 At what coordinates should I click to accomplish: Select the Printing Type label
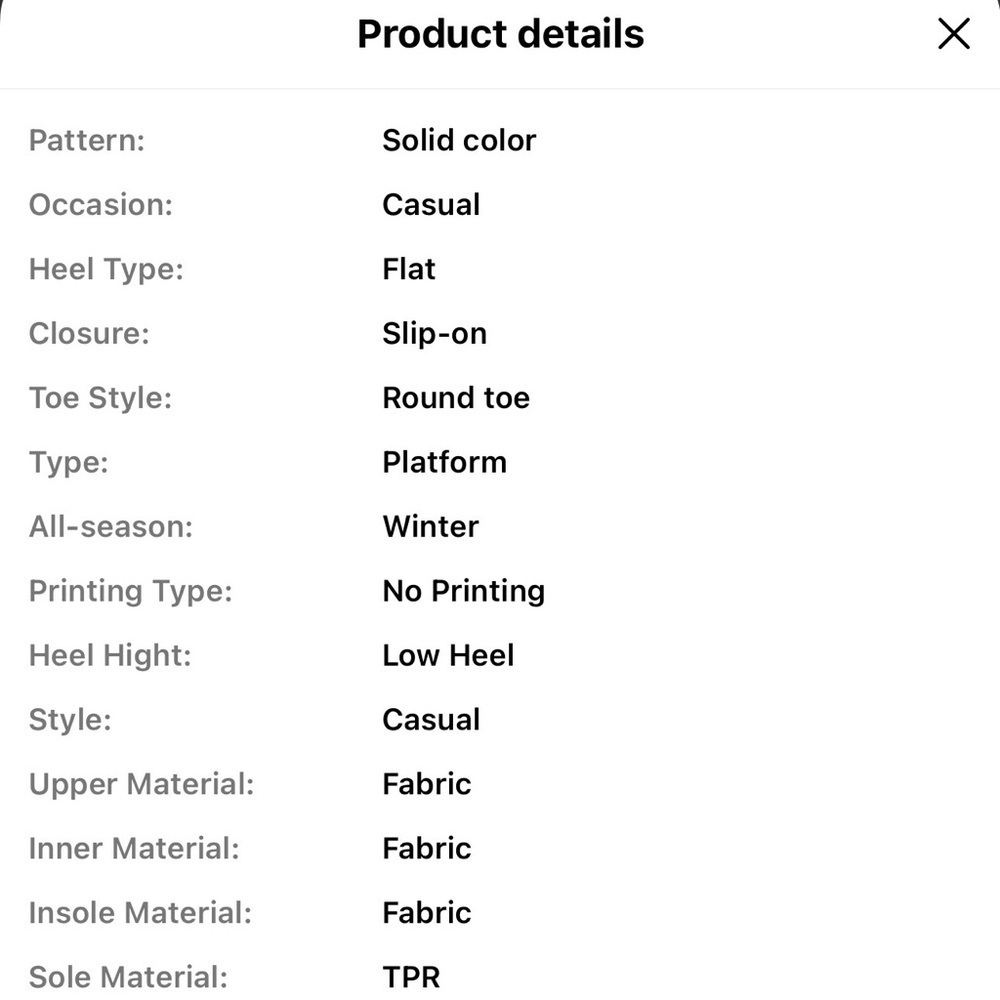click(131, 591)
